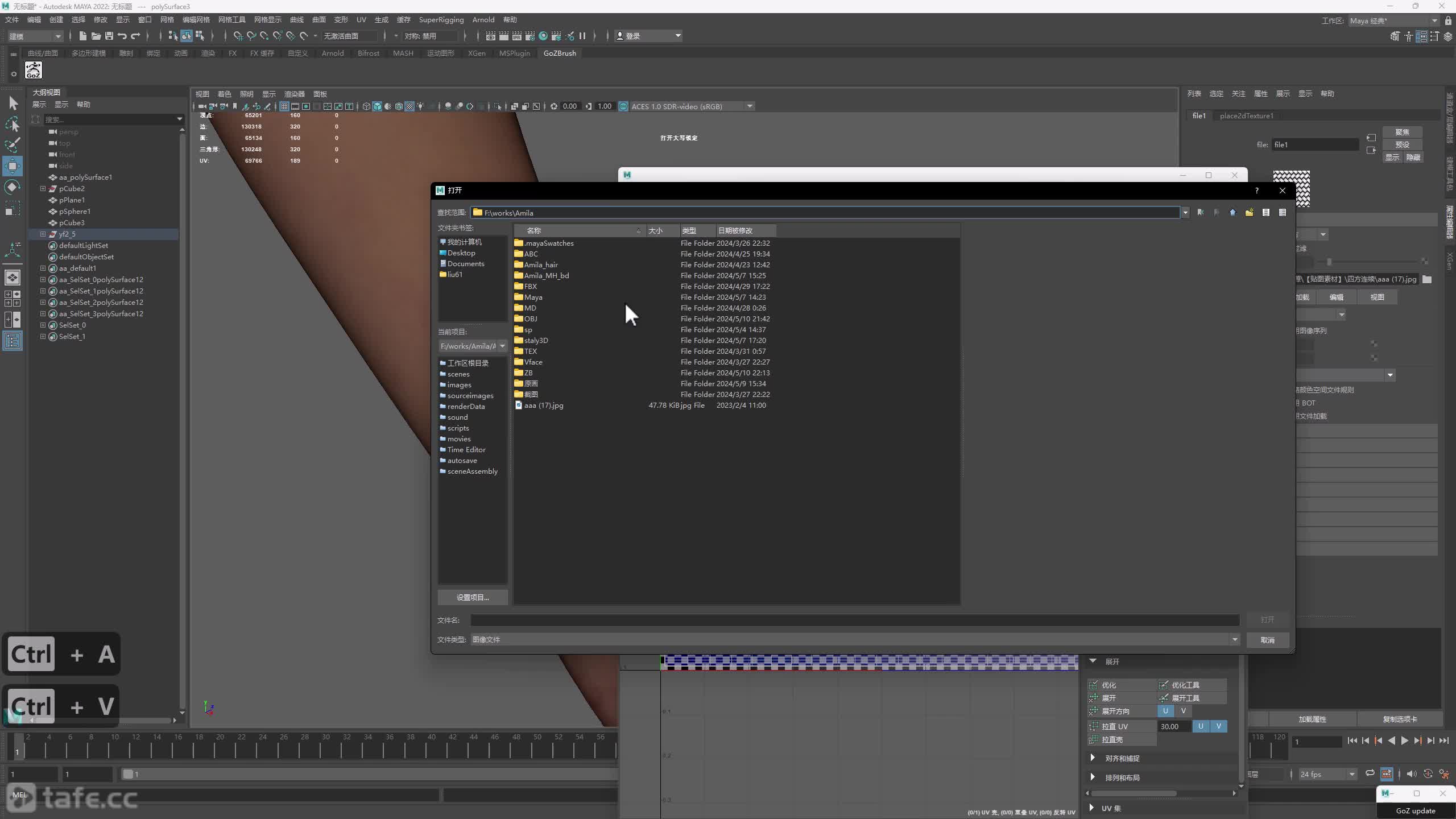Create new folder in Open dialog

[1249, 213]
